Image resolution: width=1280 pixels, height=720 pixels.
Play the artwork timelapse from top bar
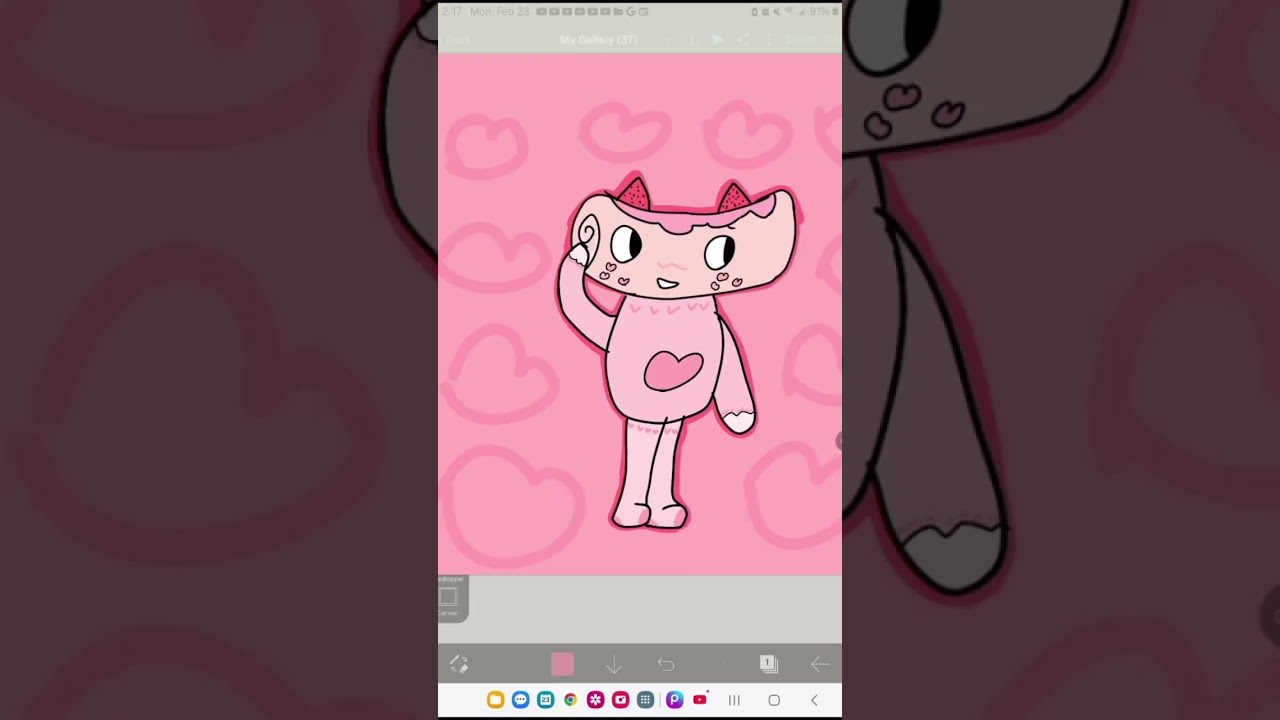coord(717,40)
